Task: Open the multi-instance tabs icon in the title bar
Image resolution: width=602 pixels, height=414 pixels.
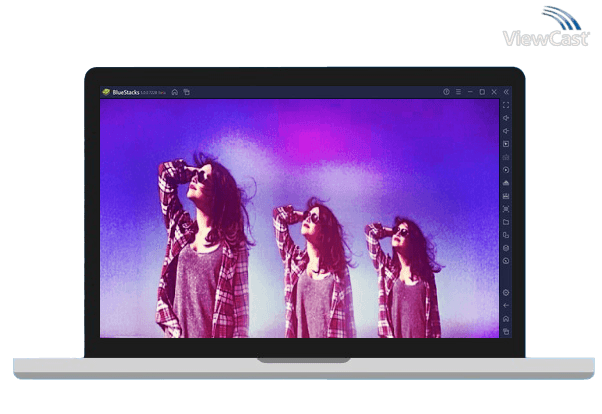Action: point(187,92)
